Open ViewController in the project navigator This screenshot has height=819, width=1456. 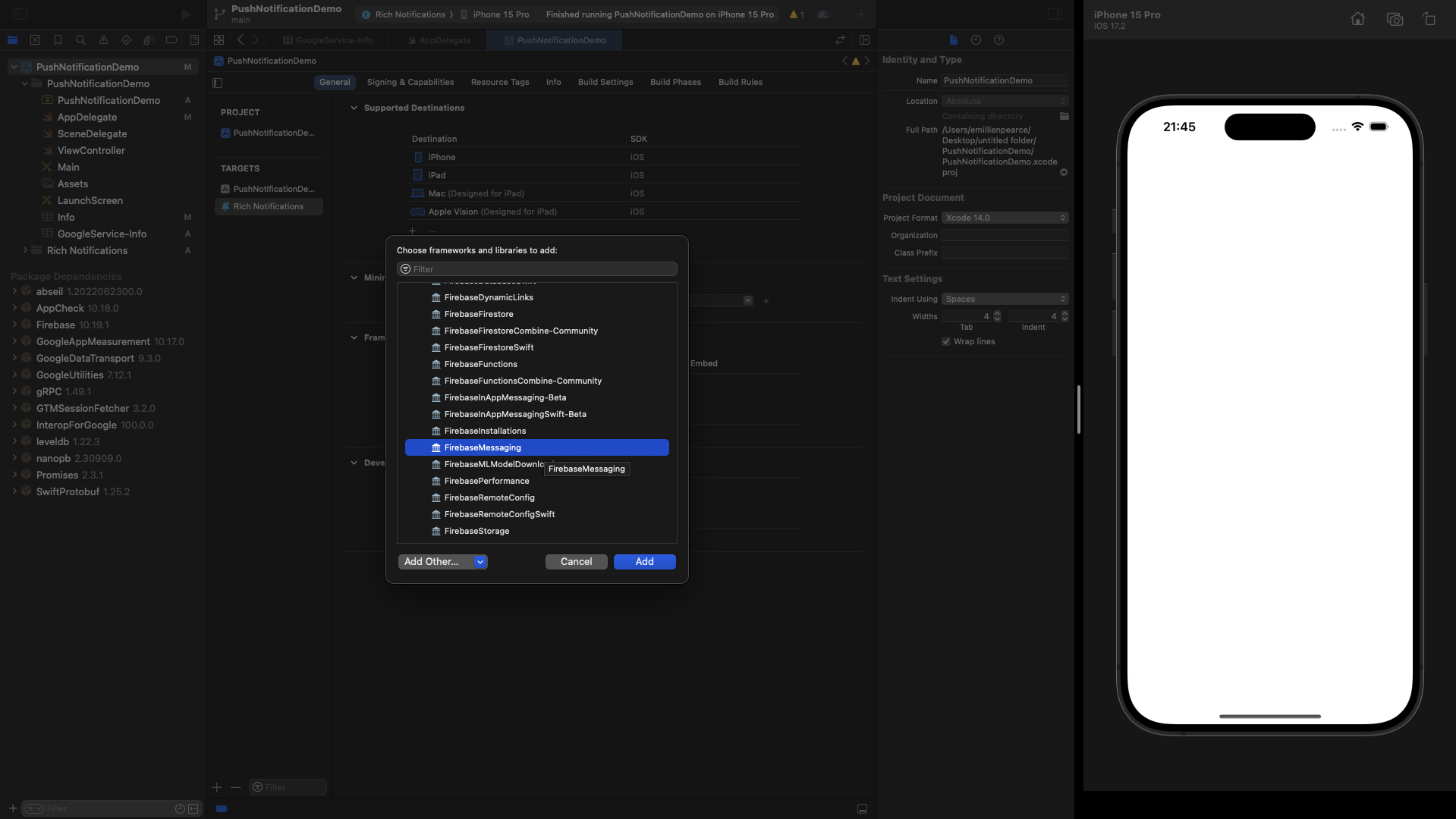click(91, 150)
